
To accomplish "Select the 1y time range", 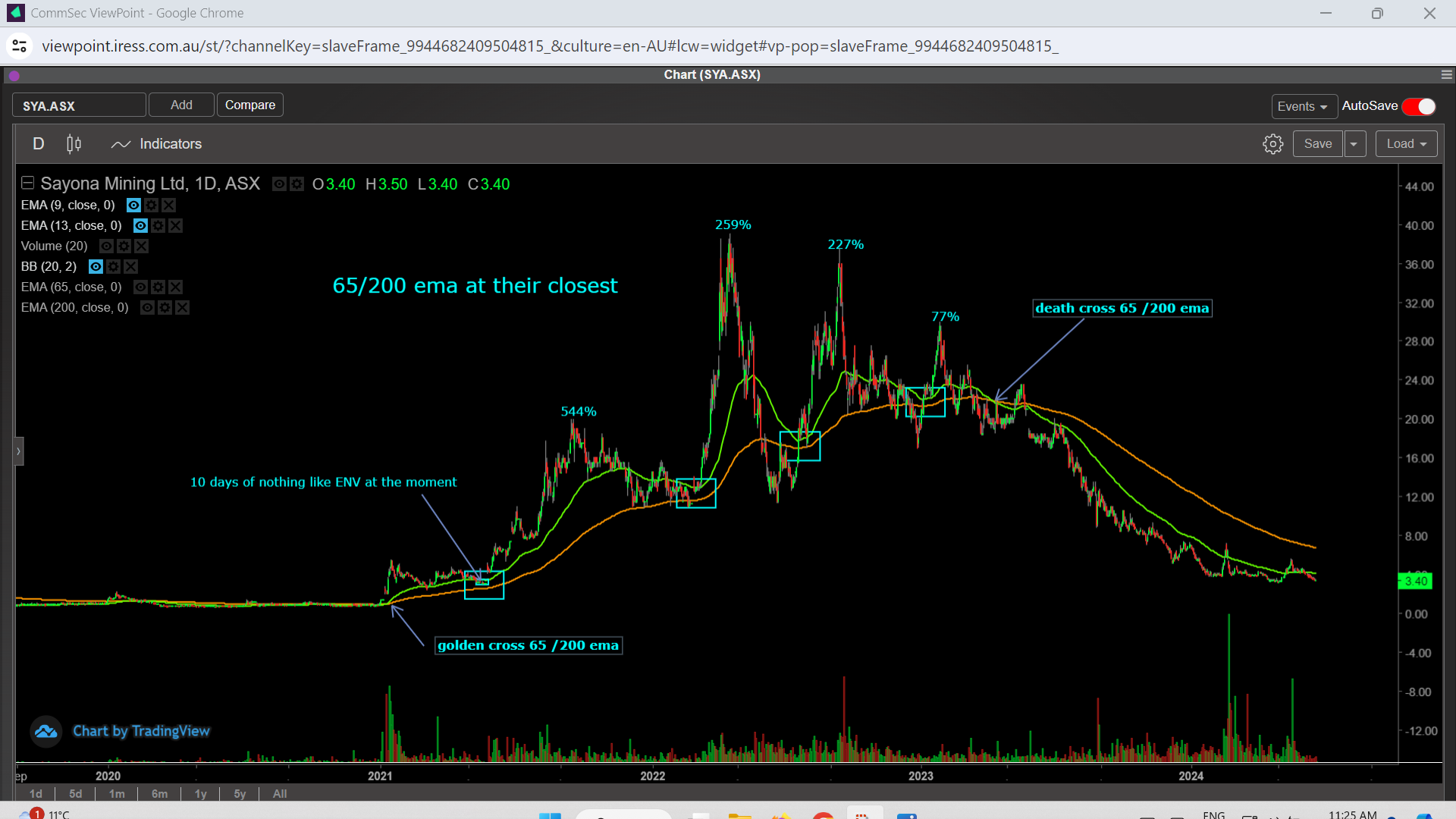I will click(201, 794).
